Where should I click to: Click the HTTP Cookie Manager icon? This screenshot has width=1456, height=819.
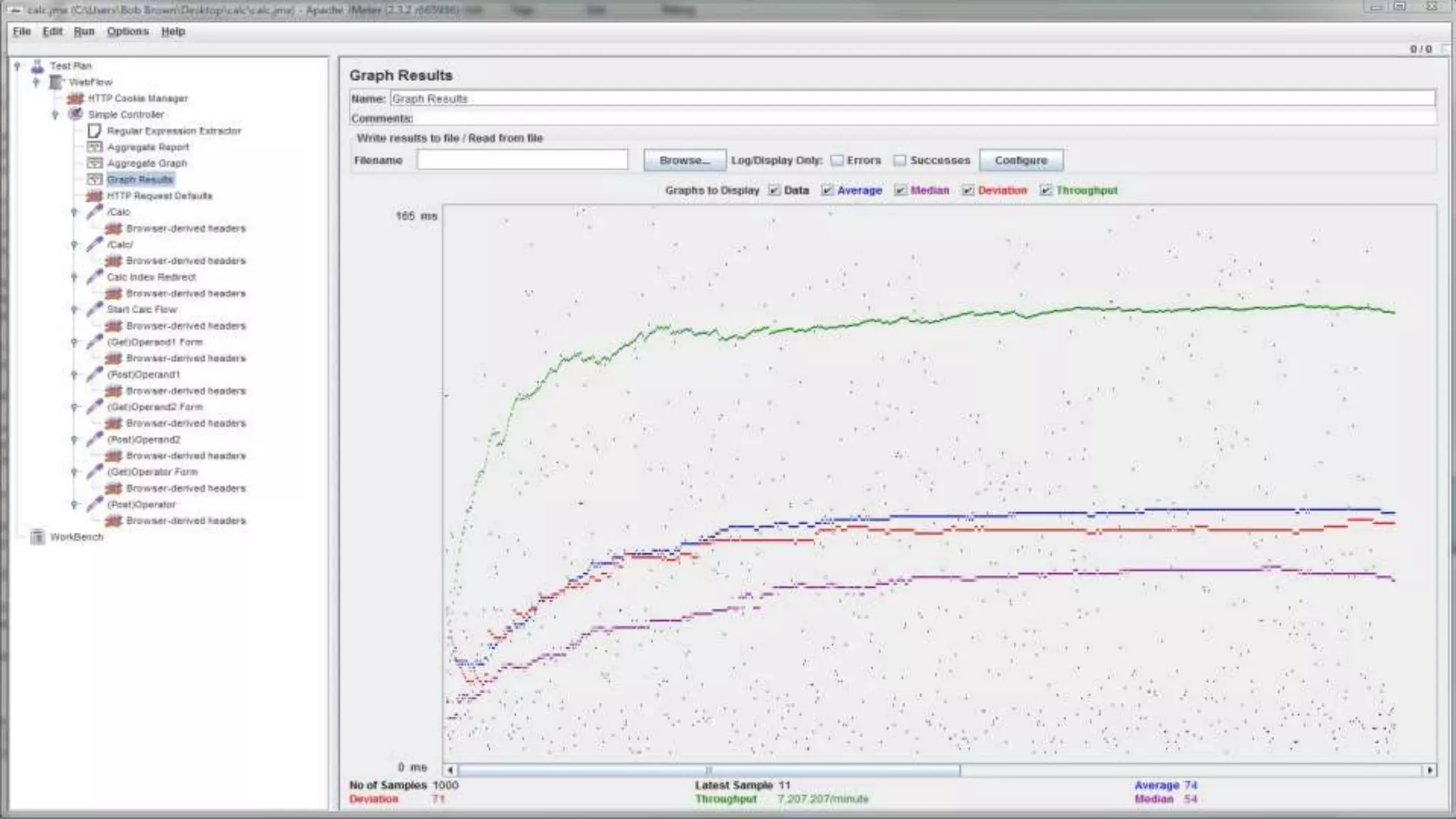75,98
